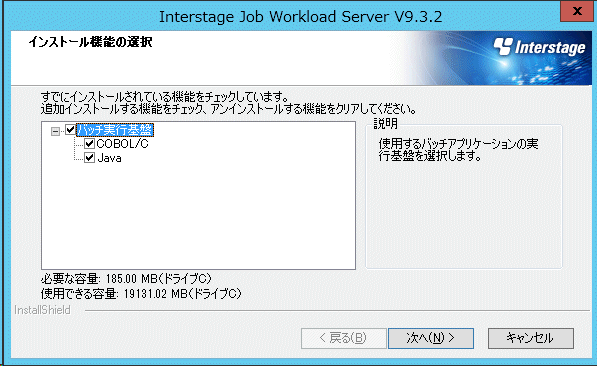Collapse the バッチ実行基盤 tree node
The image size is (597, 366).
pyautogui.click(x=55, y=131)
